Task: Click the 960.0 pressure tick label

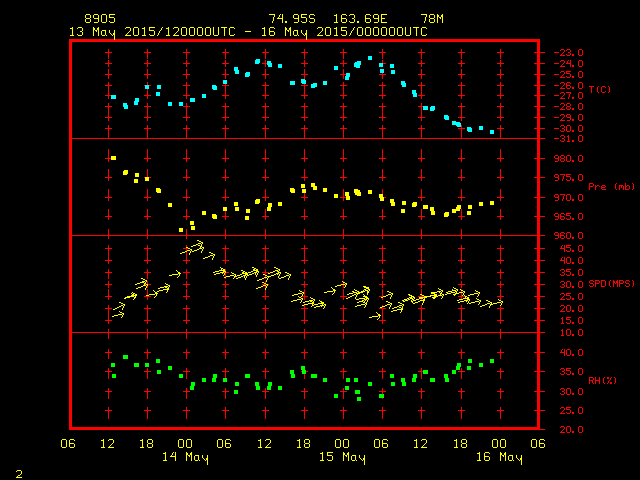Action: (x=568, y=236)
